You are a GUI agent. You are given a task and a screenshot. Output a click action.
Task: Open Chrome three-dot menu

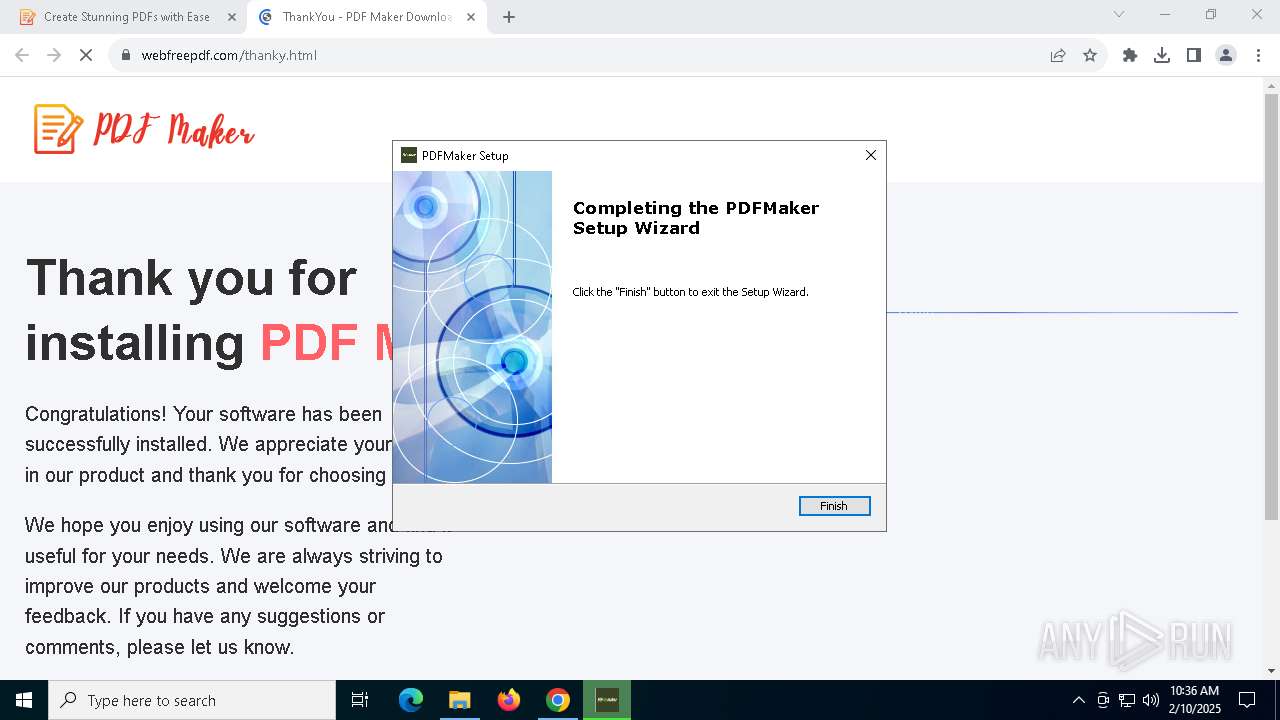coord(1258,55)
